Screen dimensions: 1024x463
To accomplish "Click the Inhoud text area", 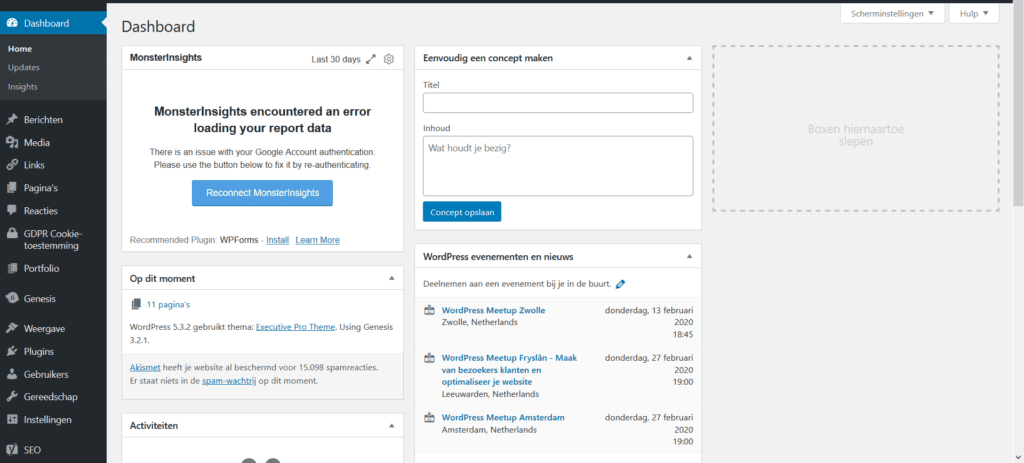I will 558,166.
